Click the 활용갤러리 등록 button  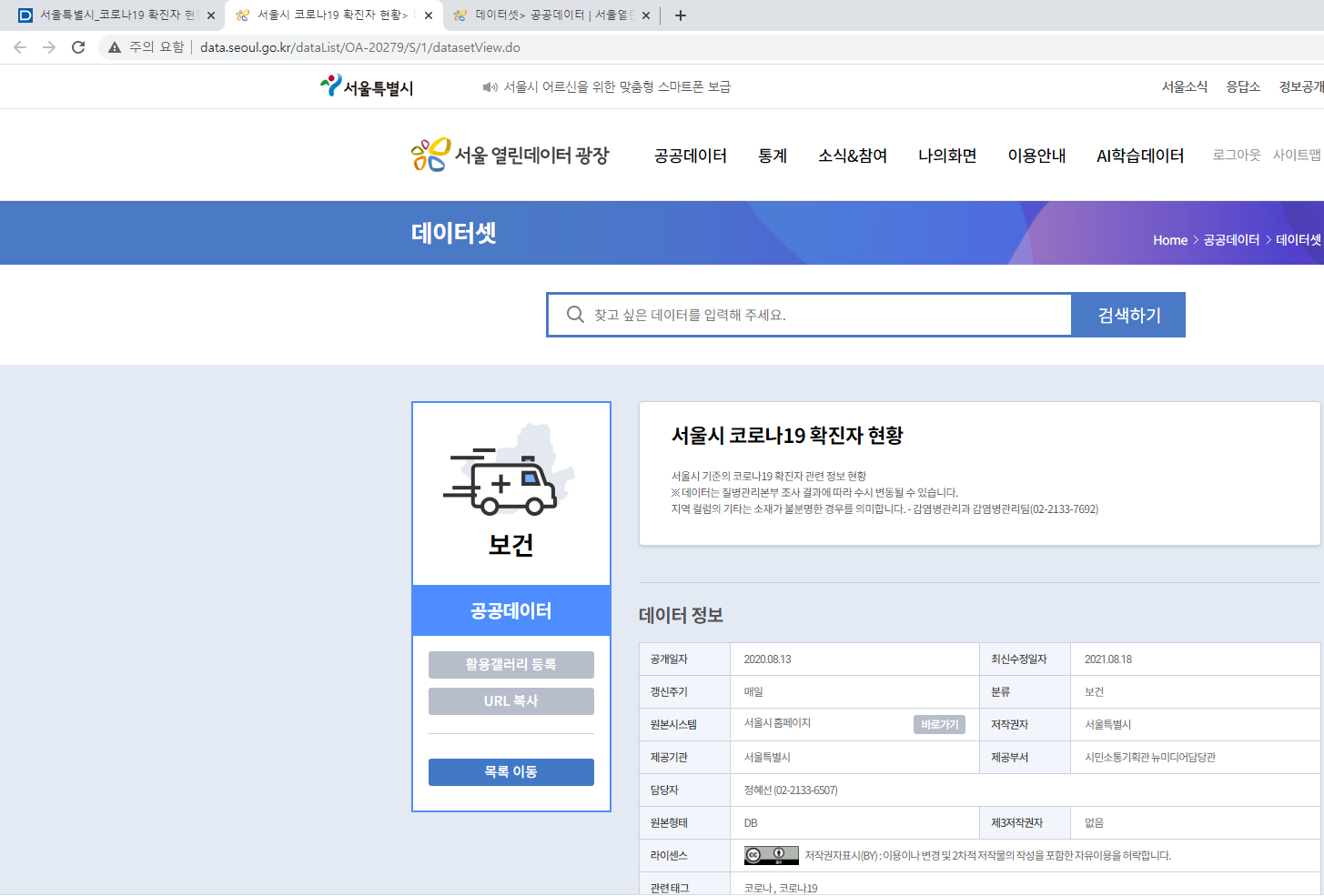coord(511,665)
